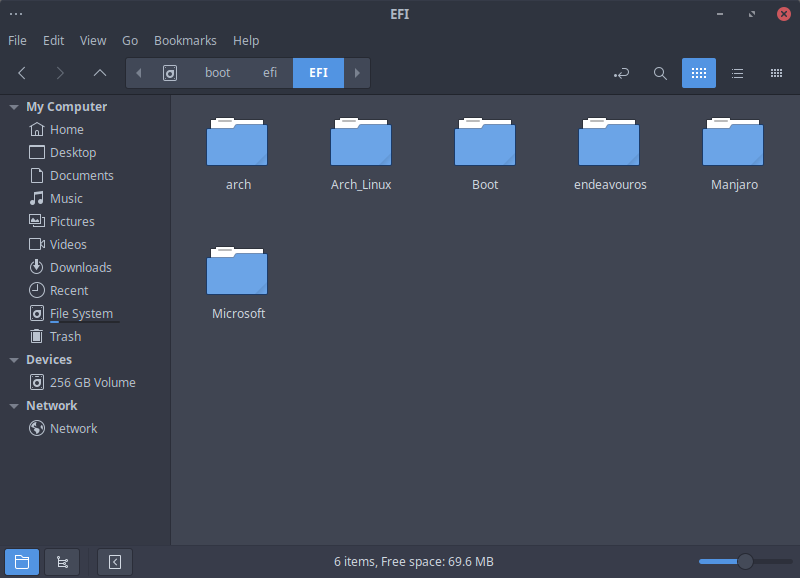
Task: Open the search magnifier in toolbar
Action: tap(660, 73)
